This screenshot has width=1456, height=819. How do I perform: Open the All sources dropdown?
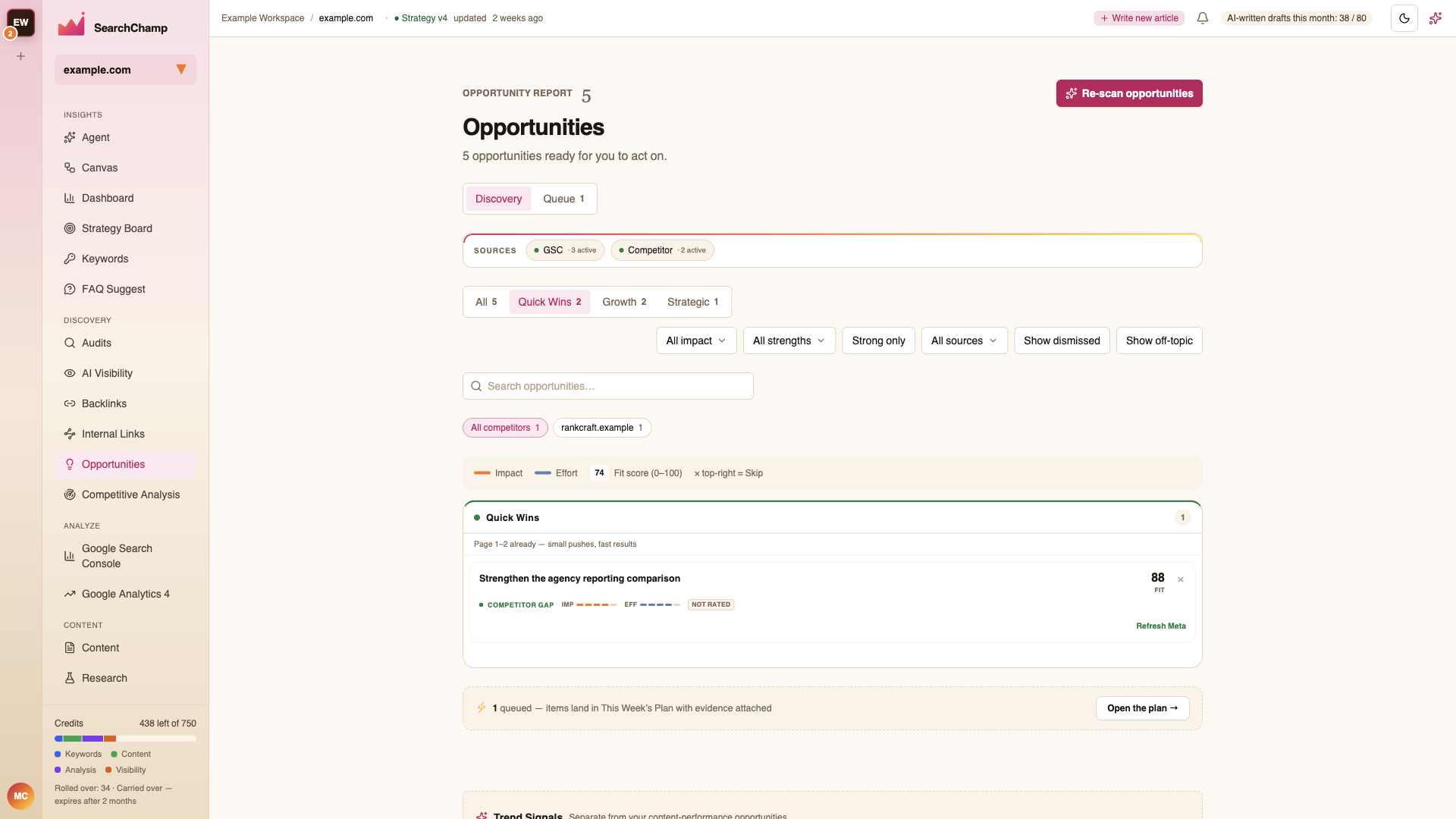click(x=965, y=340)
